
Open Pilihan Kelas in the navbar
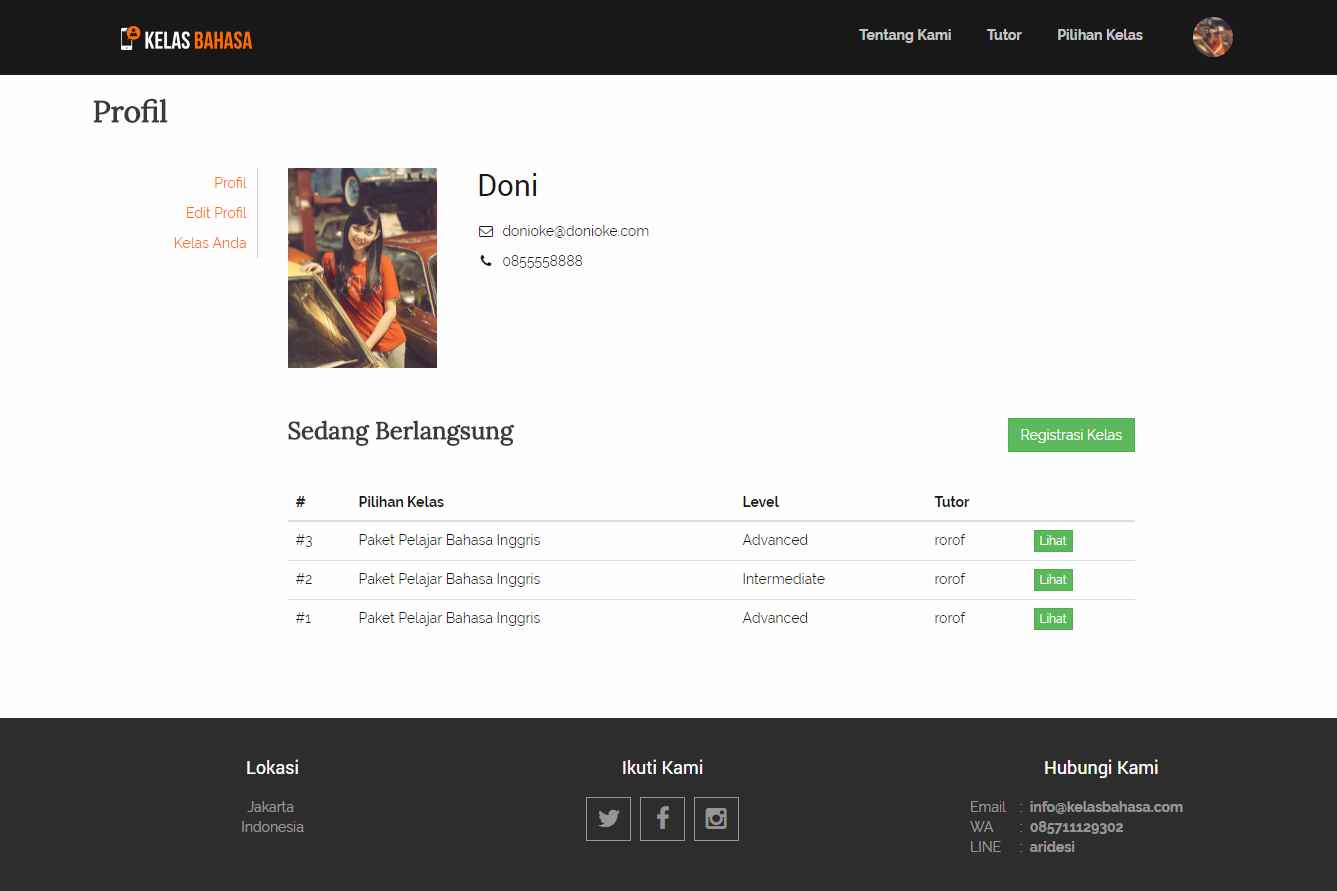tap(1100, 35)
